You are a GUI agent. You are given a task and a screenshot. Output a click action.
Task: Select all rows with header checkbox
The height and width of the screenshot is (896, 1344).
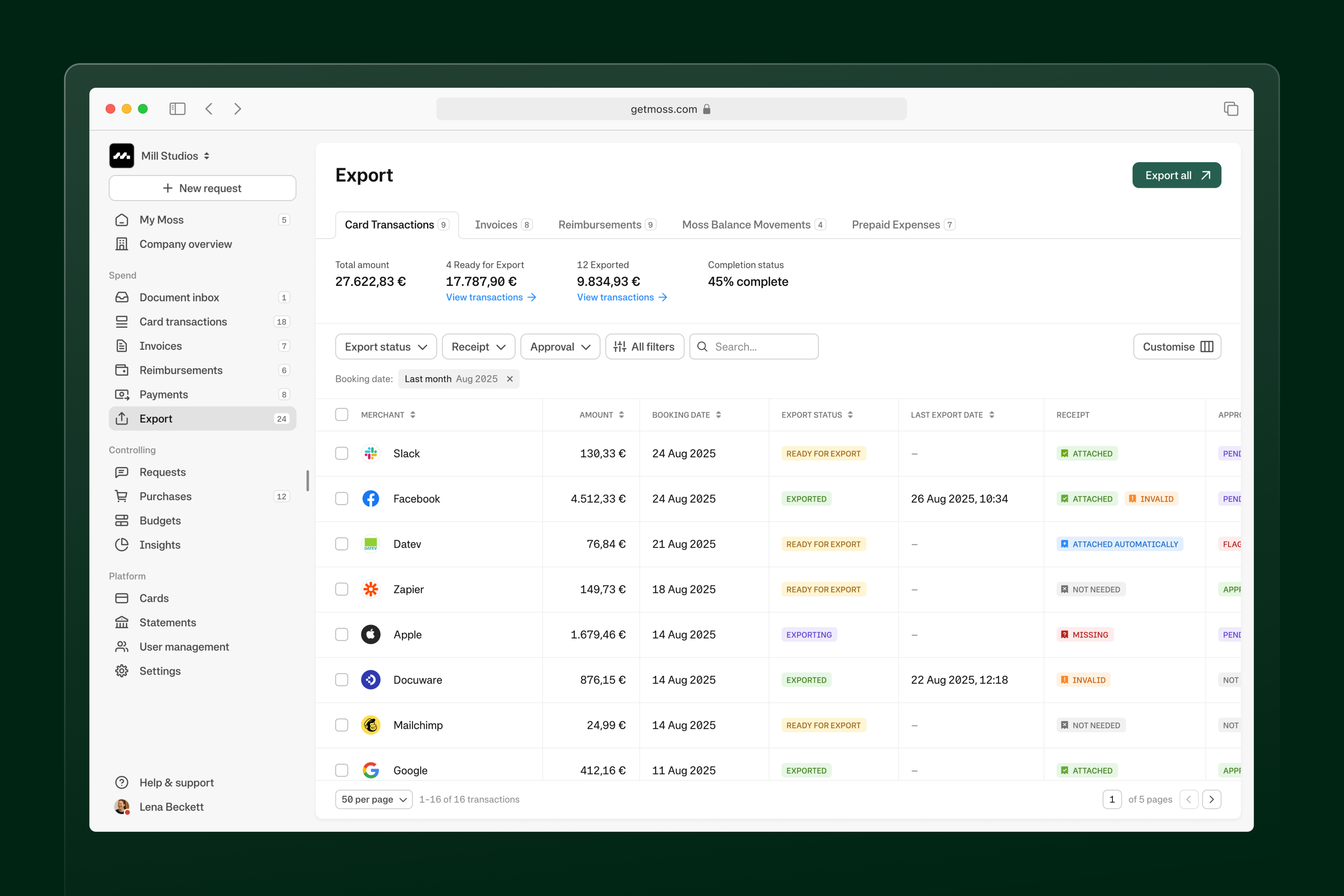coord(342,414)
